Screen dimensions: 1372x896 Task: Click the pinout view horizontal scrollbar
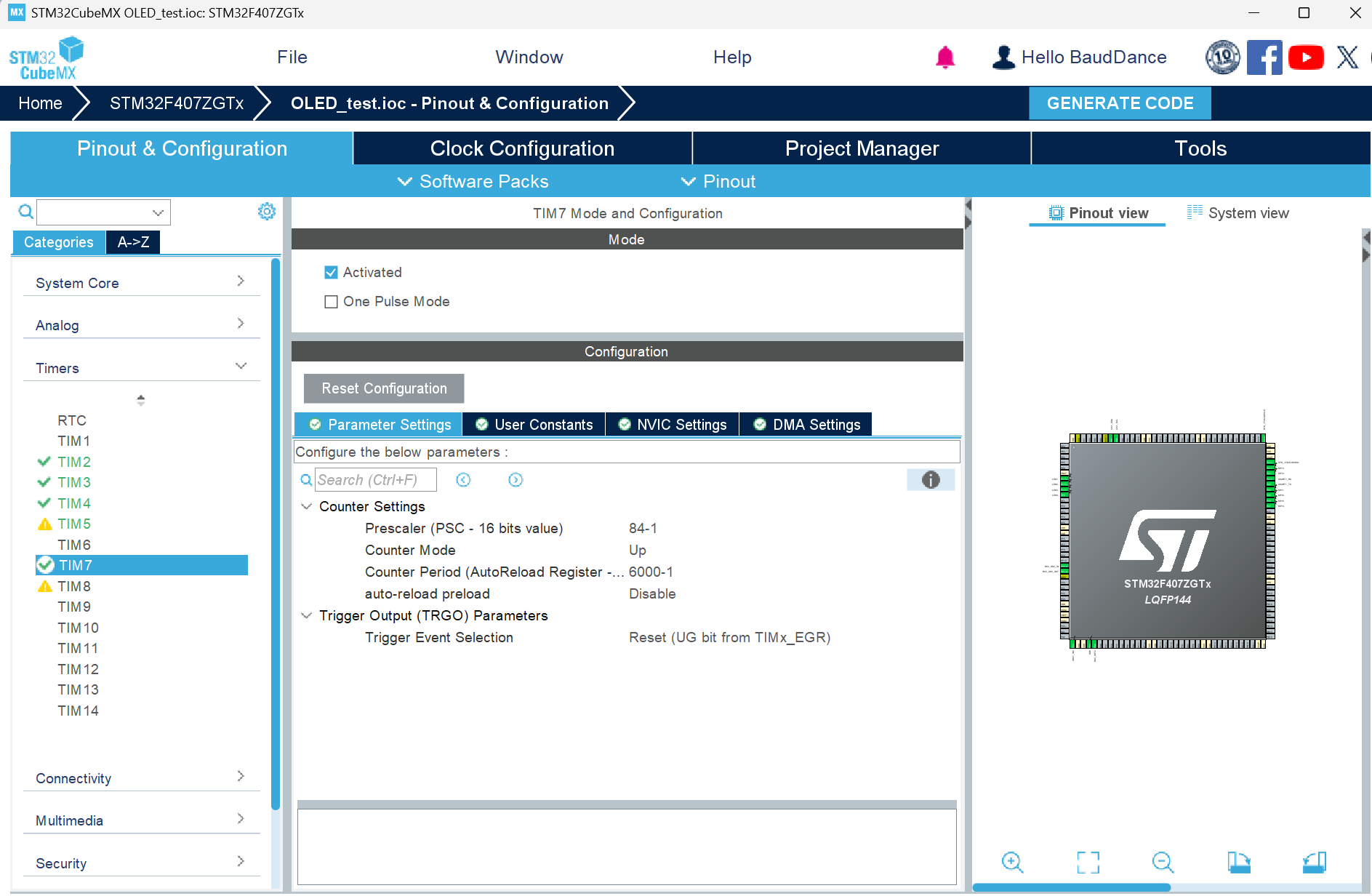click(1071, 887)
